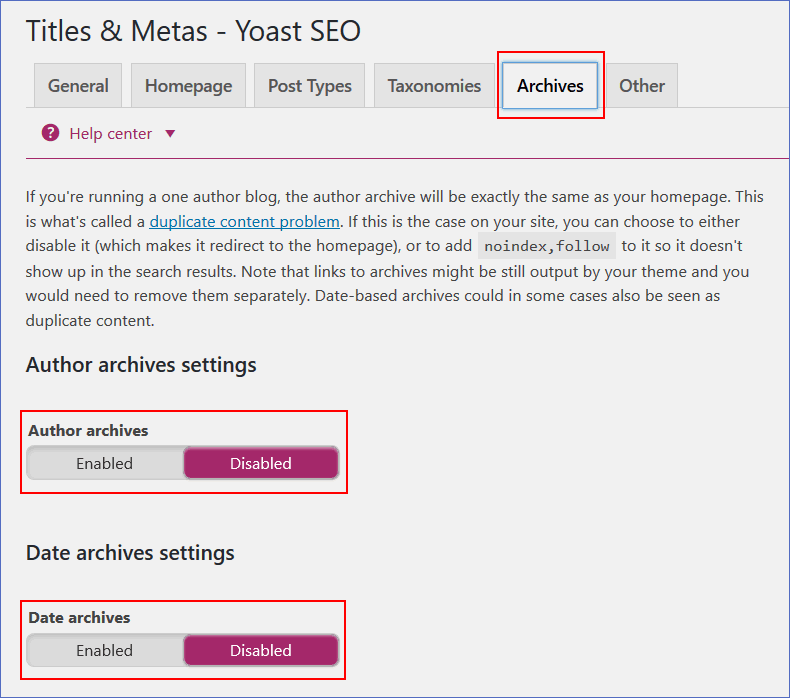The height and width of the screenshot is (698, 790).
Task: Set Author archives to Disabled
Action: [x=261, y=463]
